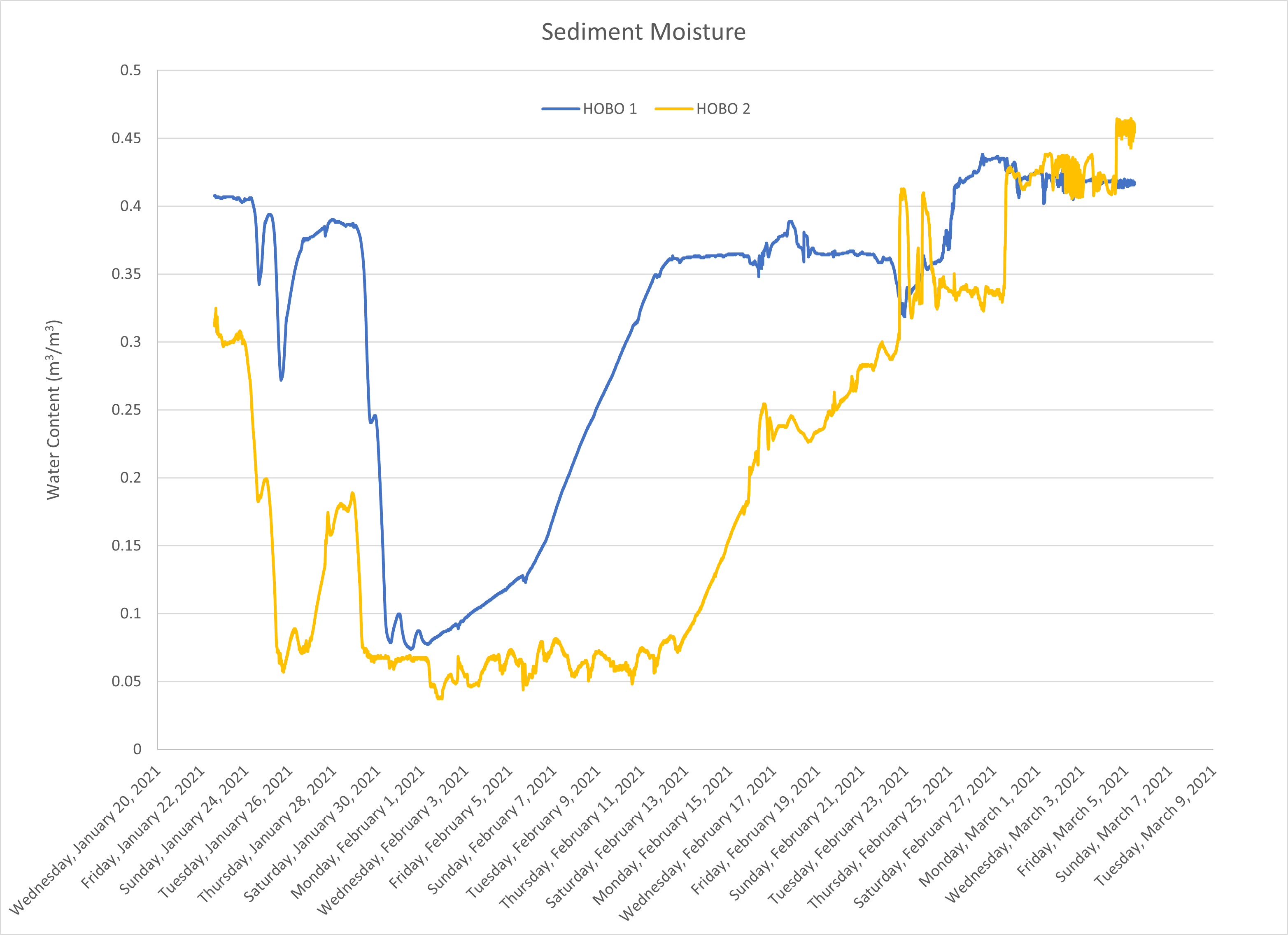Viewport: 1288px width, 935px height.
Task: Select the "Water Content (m³/m³)" axis title
Action: click(x=54, y=410)
